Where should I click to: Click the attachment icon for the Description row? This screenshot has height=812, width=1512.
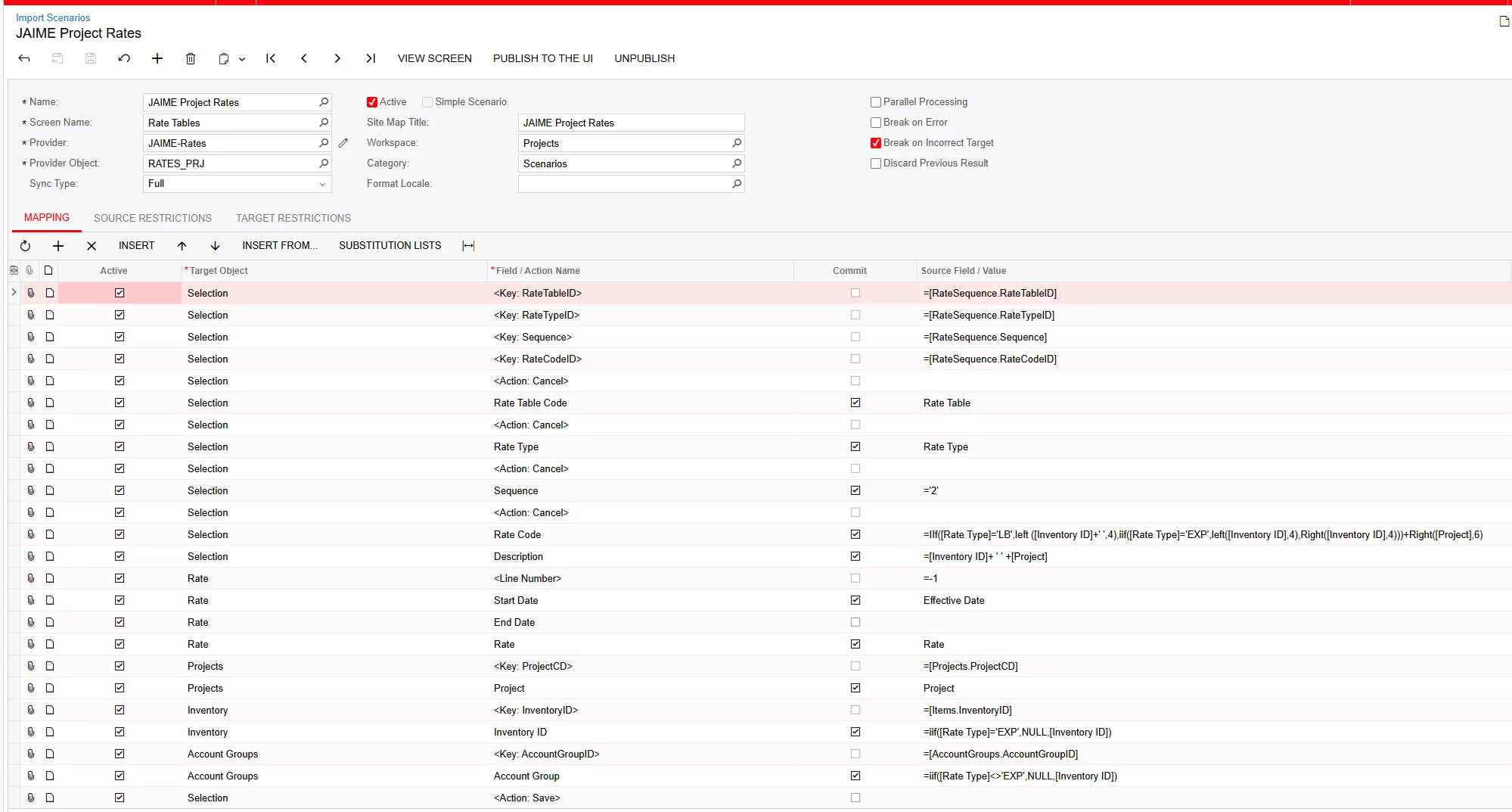coord(31,557)
